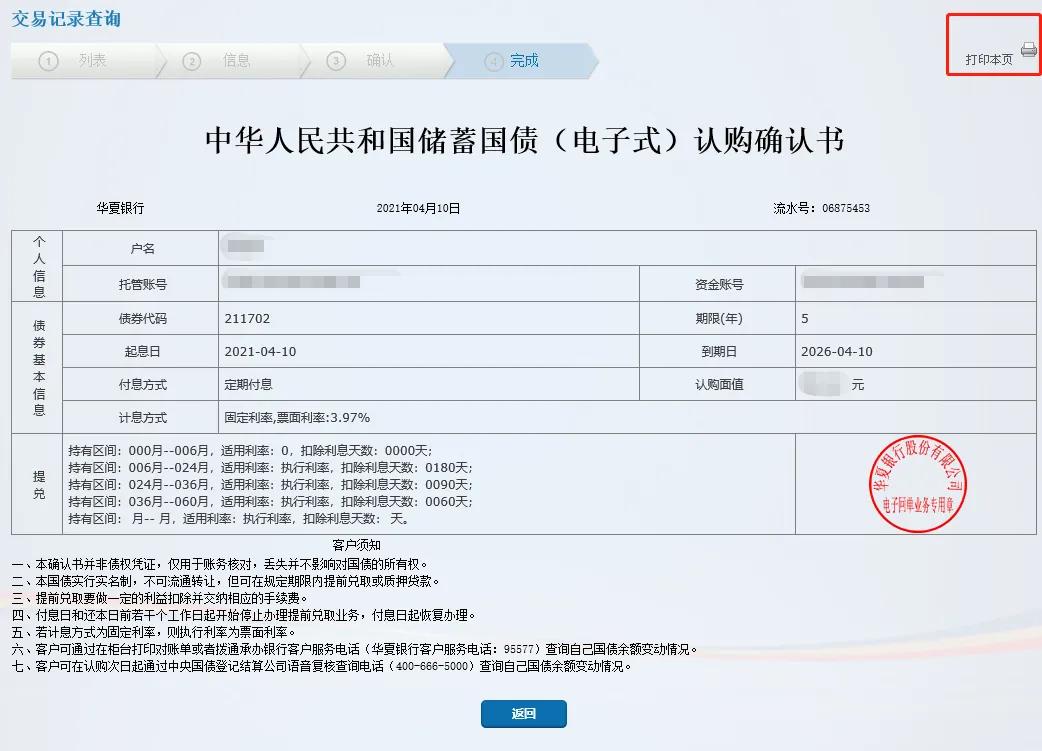Click the 列表 step in the wizard

[95, 60]
